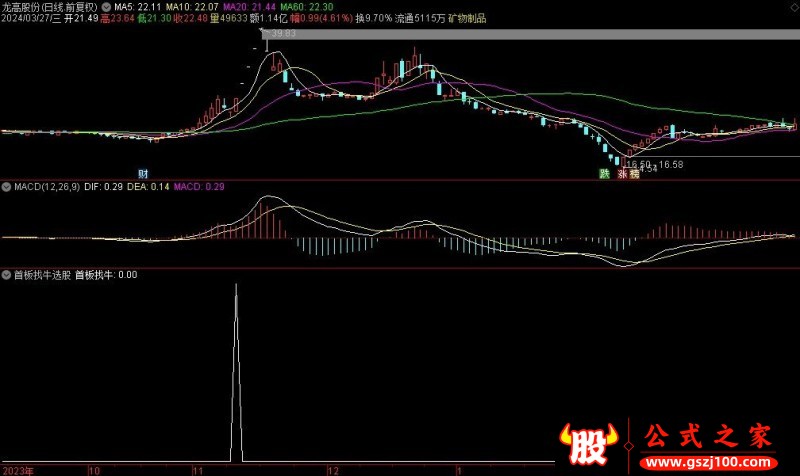Click the 矿物制品 sector label
Viewport: 800px width, 476px height.
(465, 18)
